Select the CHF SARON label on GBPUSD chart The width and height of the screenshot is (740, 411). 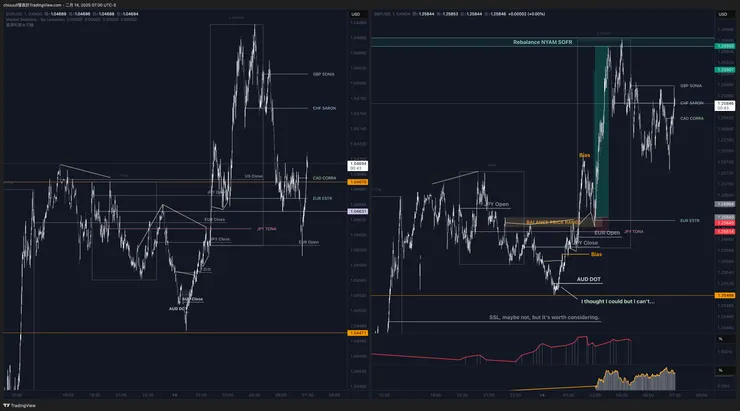point(692,103)
